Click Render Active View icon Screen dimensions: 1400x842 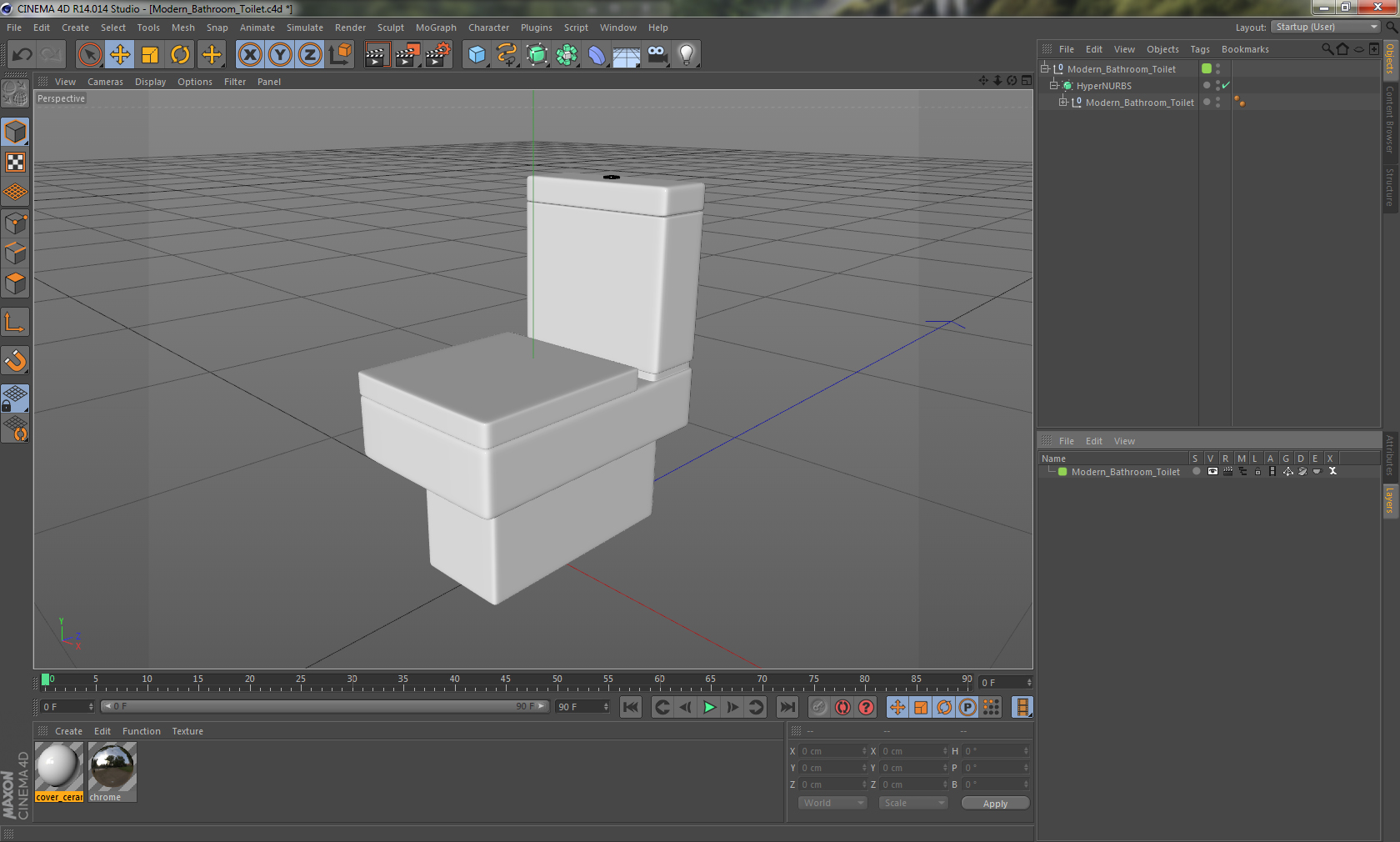377,55
